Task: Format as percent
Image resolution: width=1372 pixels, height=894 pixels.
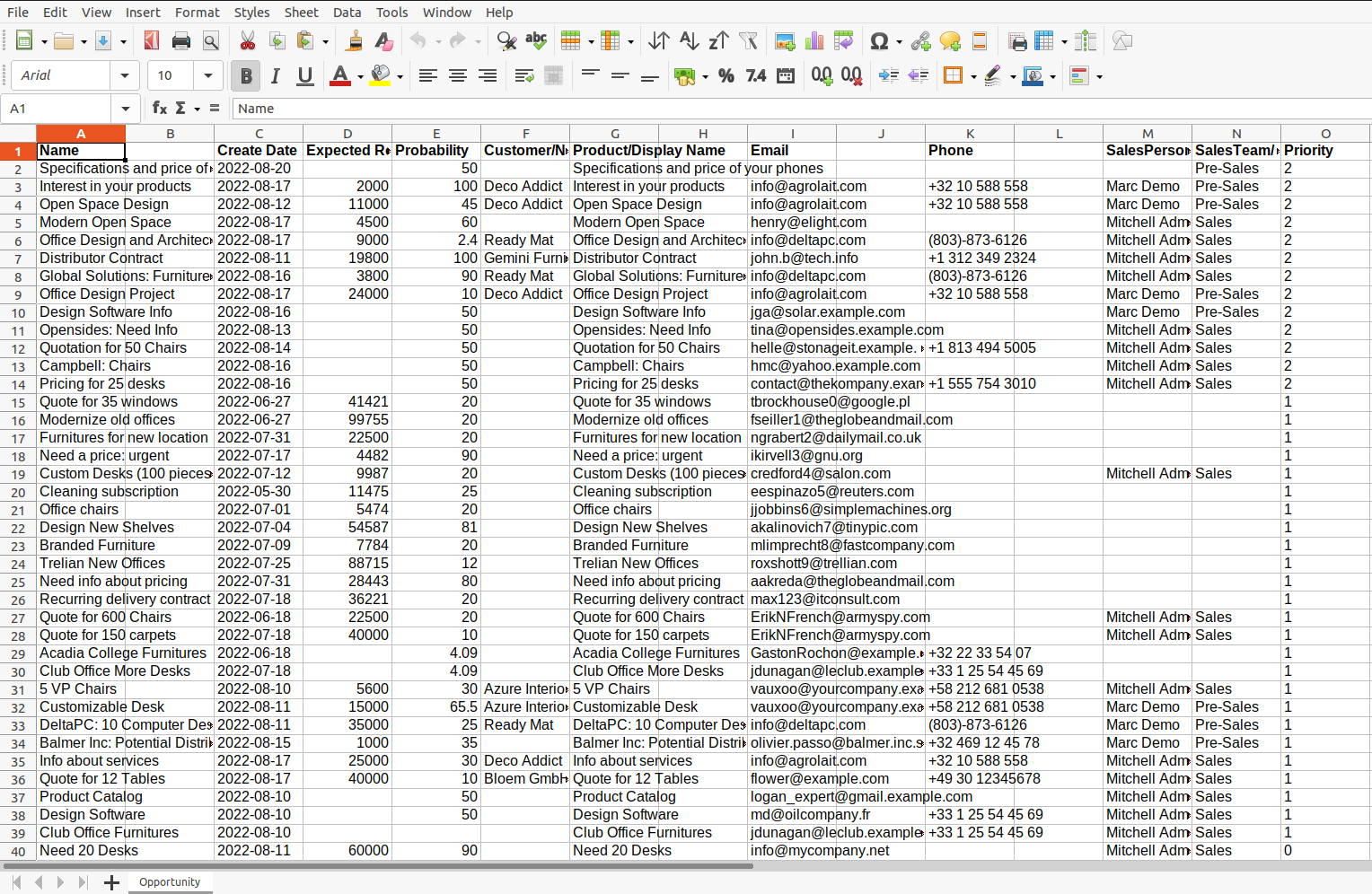Action: [x=726, y=75]
